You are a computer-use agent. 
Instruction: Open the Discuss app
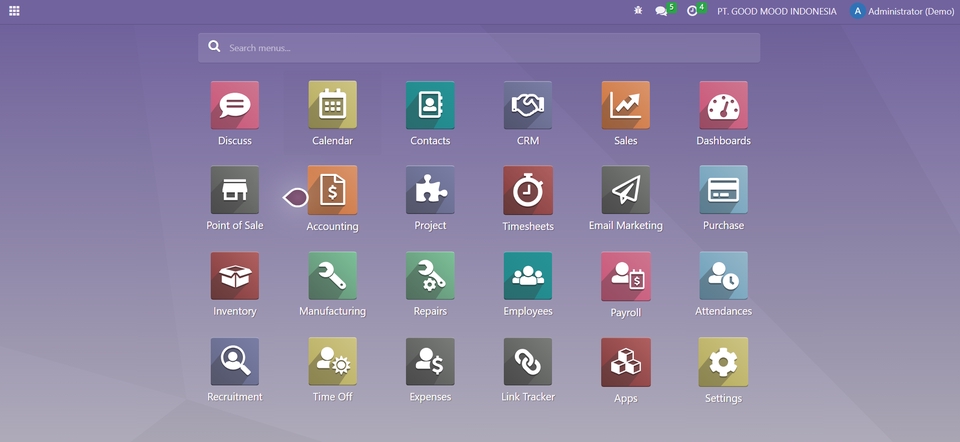pyautogui.click(x=234, y=105)
